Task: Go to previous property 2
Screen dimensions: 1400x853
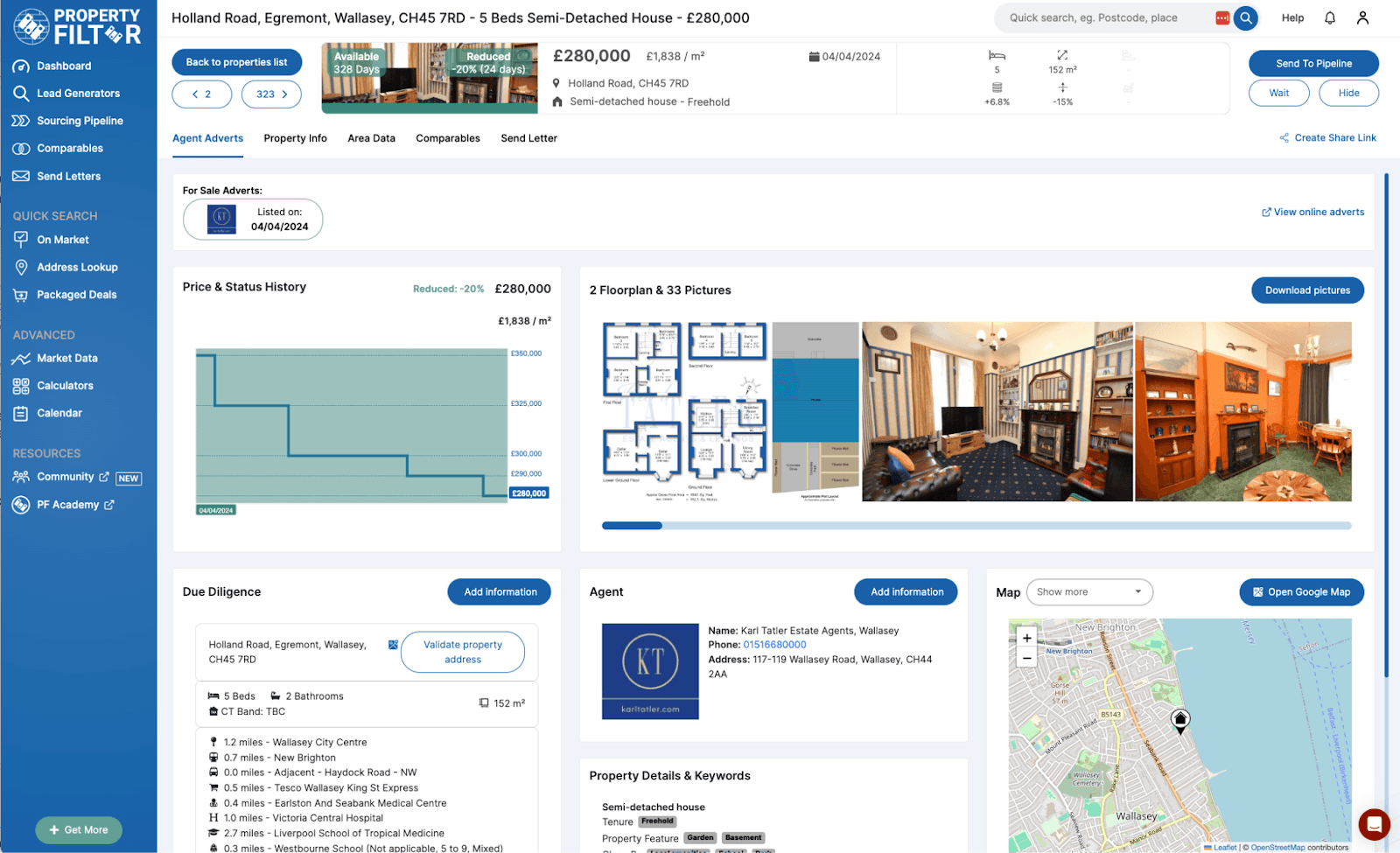Action: pyautogui.click(x=202, y=94)
